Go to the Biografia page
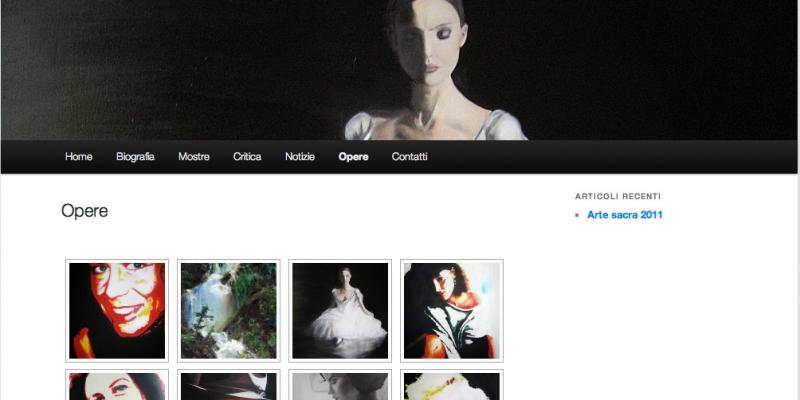This screenshot has width=800, height=400. pos(135,157)
